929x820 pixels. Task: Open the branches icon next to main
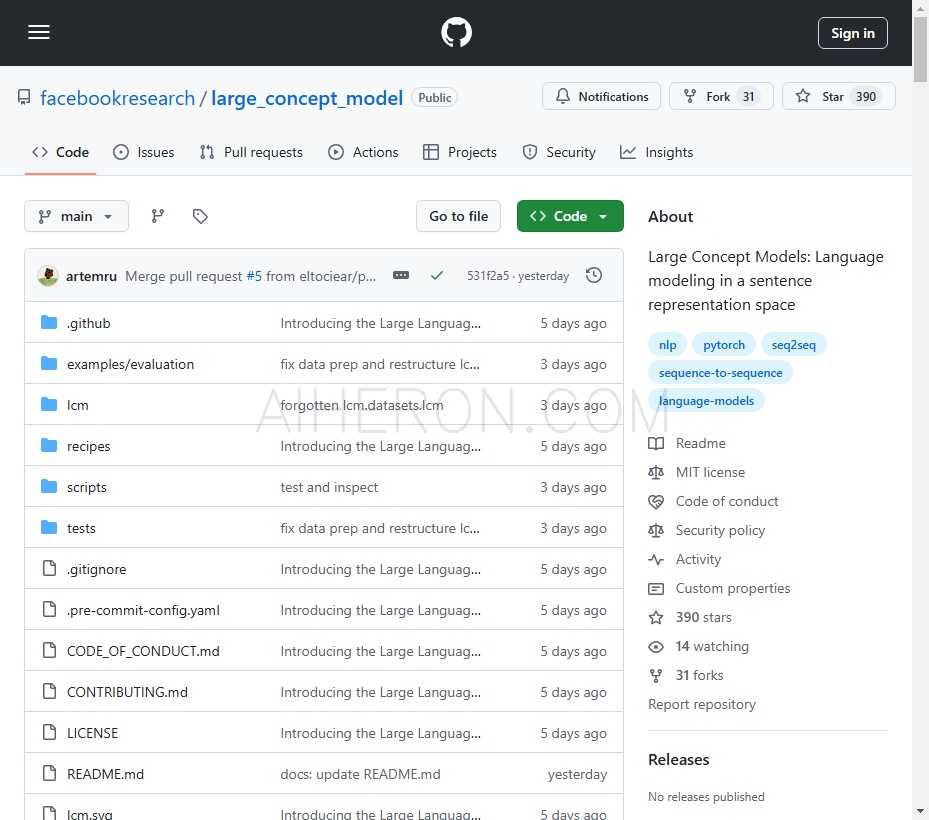coord(158,216)
